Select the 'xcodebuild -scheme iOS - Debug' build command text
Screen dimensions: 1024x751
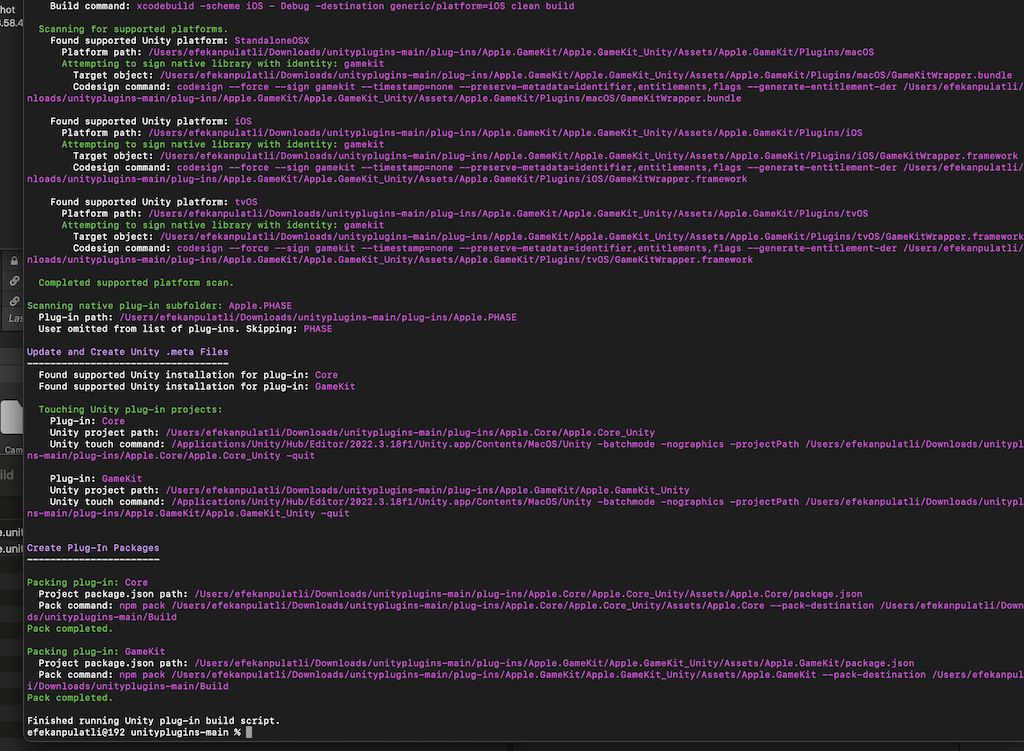(355, 6)
